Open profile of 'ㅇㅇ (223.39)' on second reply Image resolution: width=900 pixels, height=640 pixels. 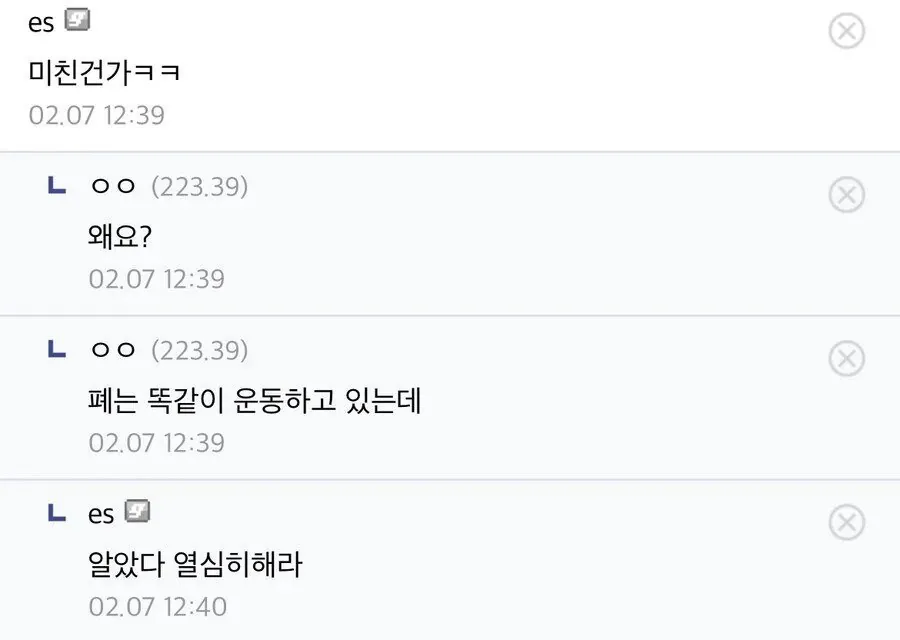click(x=114, y=350)
